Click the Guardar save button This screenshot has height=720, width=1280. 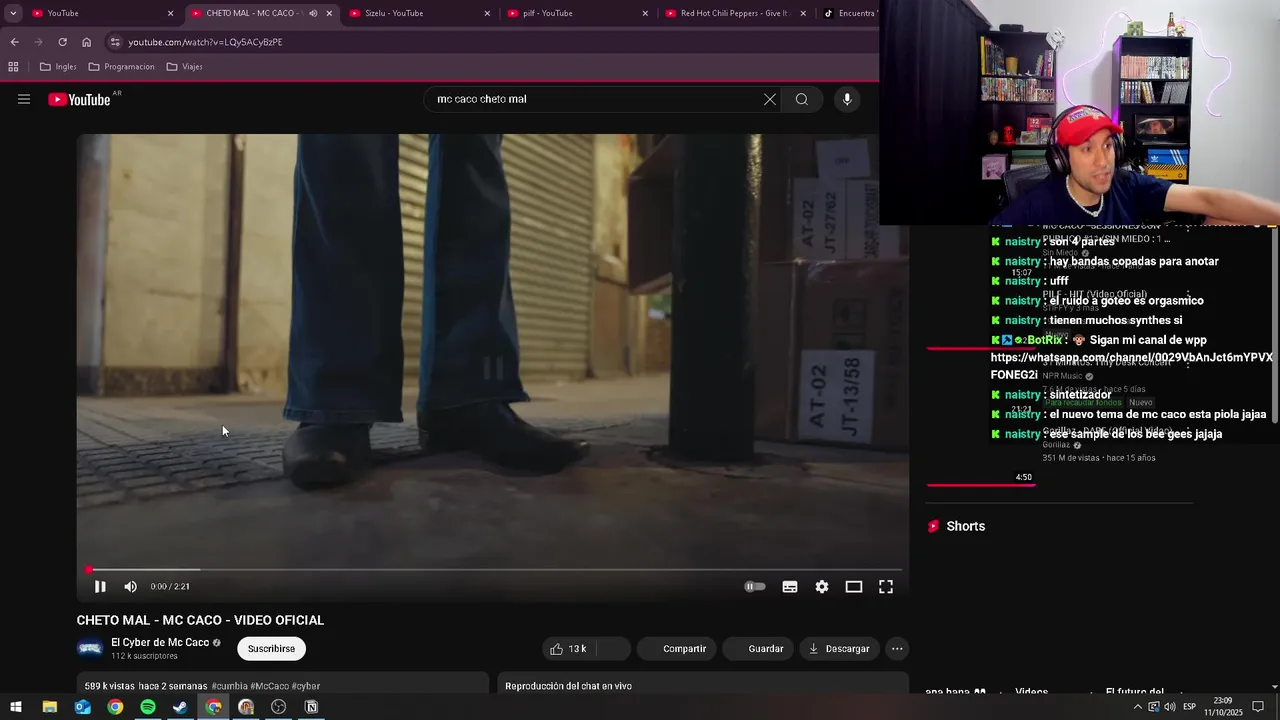(x=758, y=649)
